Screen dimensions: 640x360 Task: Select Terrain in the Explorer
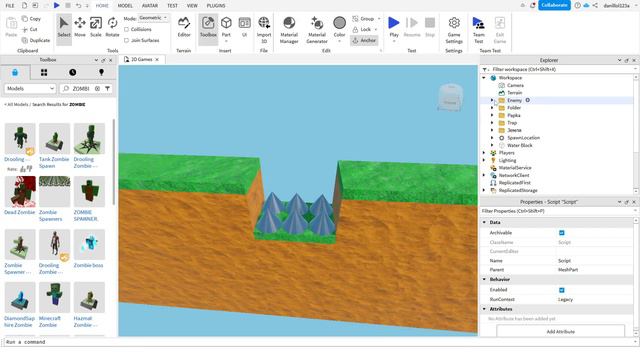pyautogui.click(x=514, y=93)
